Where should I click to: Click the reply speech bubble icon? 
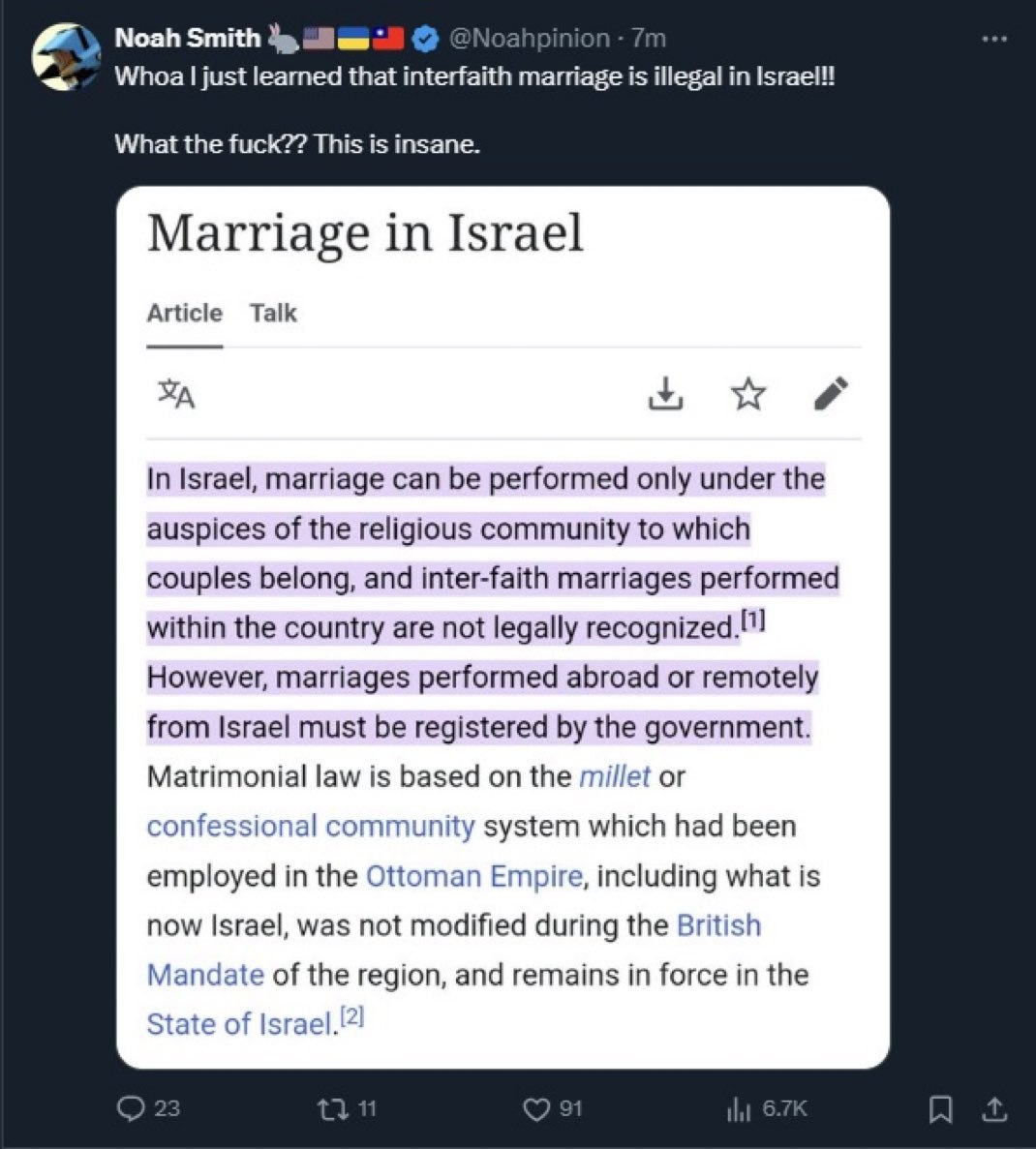point(131,1108)
